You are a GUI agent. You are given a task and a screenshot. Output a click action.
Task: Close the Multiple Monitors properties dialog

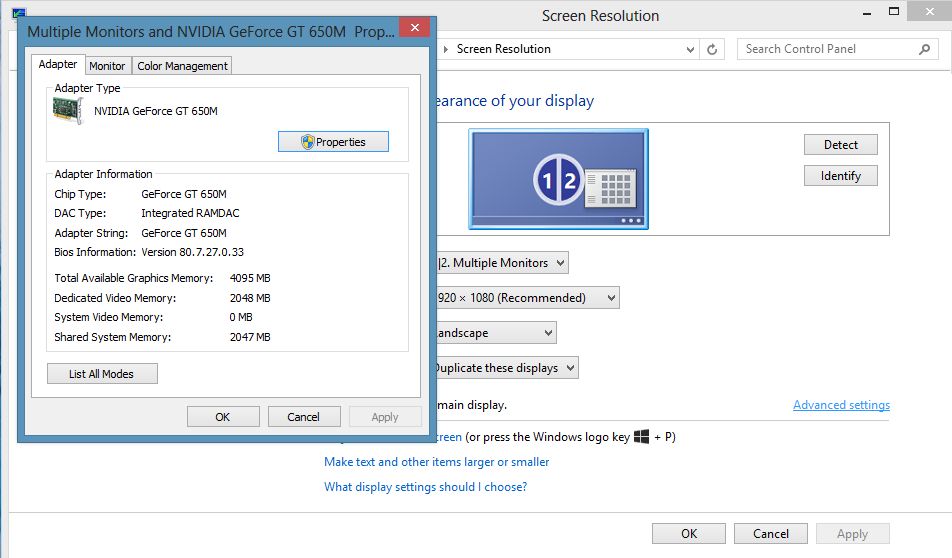click(x=415, y=27)
